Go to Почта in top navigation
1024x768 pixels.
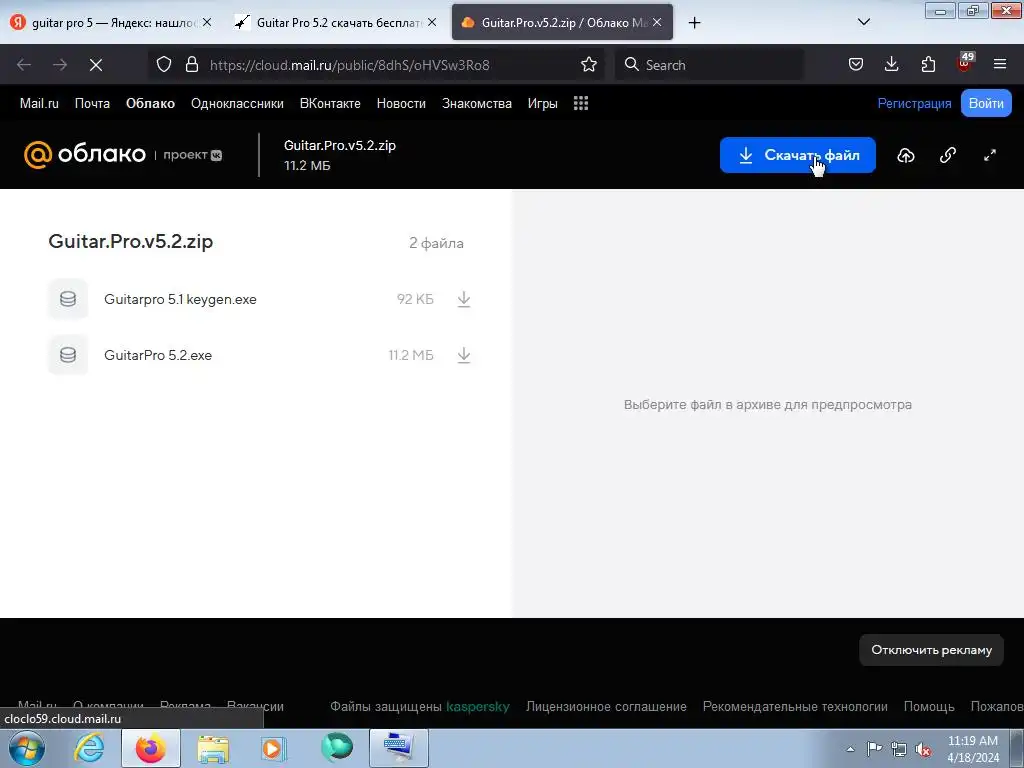click(x=92, y=103)
